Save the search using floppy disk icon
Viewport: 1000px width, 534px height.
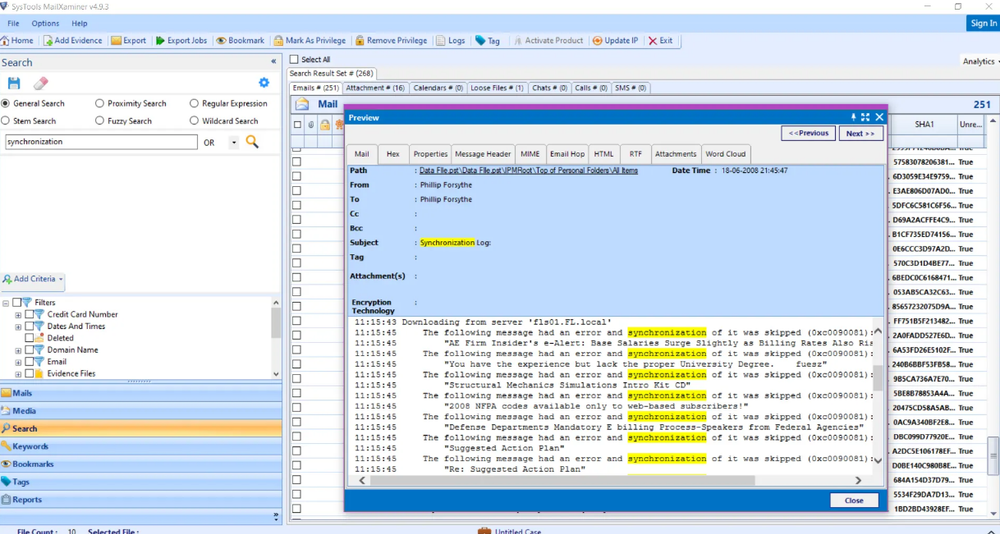click(14, 83)
